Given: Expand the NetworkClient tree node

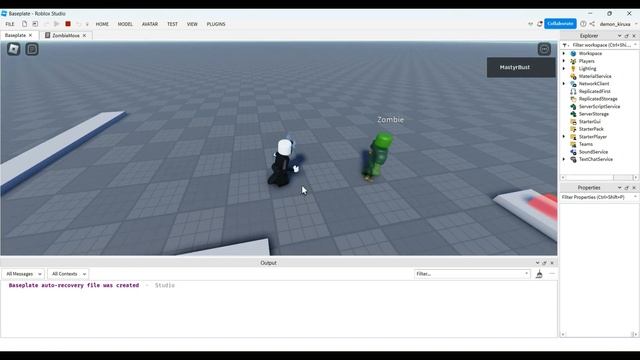Looking at the screenshot, I should click(564, 84).
